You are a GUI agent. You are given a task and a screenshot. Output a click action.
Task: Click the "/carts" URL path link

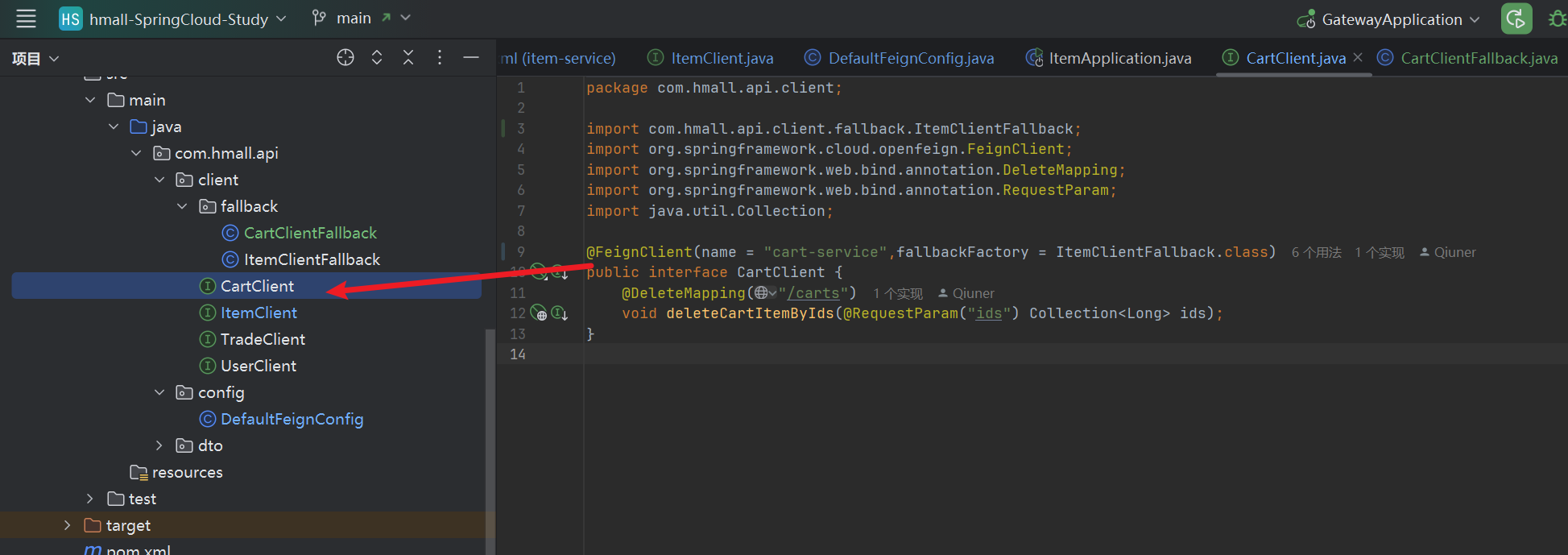tap(813, 293)
